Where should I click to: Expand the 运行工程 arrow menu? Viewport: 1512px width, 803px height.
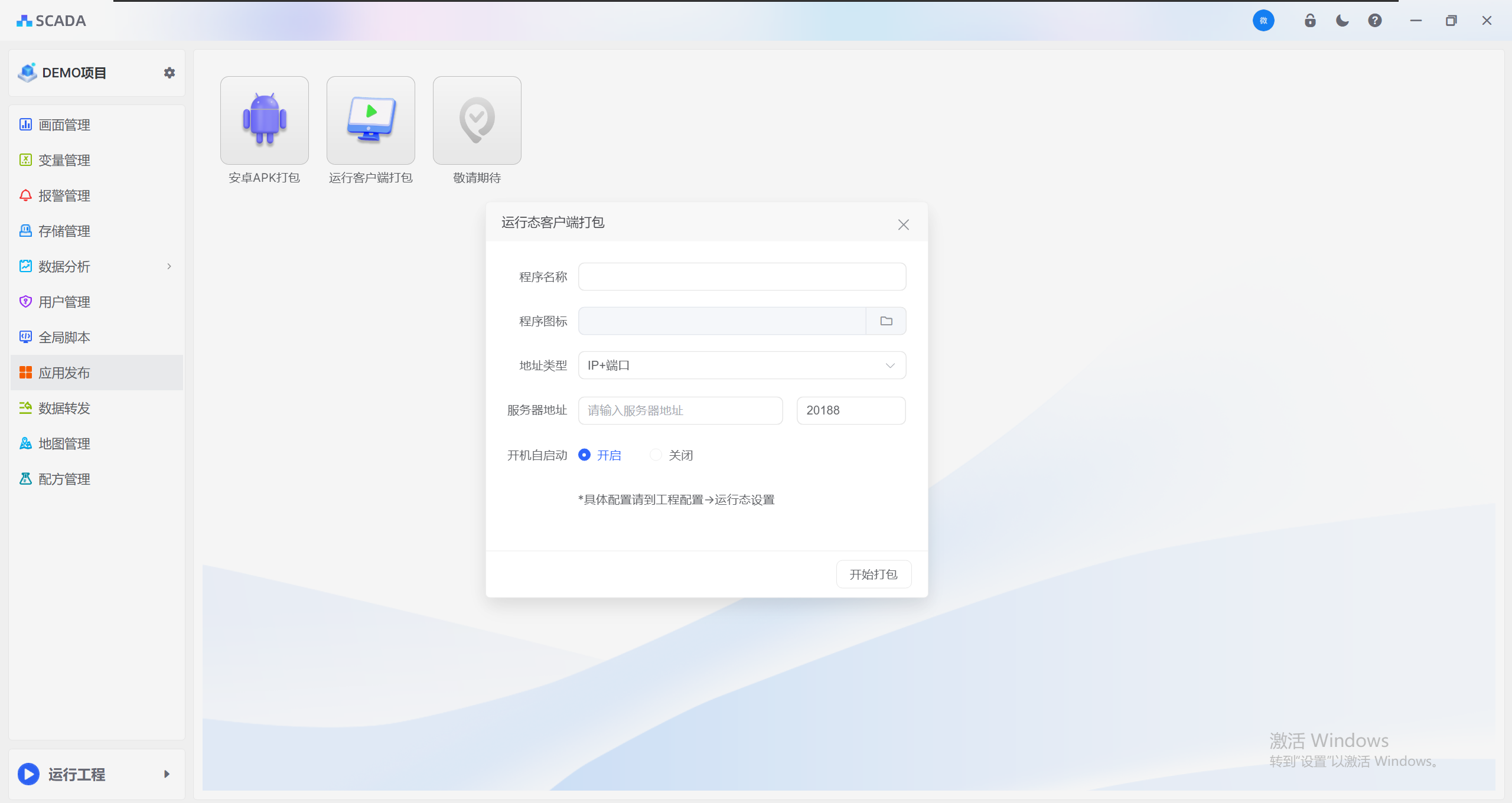pyautogui.click(x=167, y=774)
